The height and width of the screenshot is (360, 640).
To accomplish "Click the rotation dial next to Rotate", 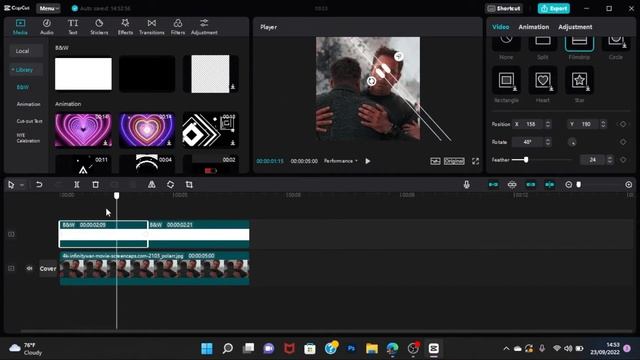I will pyautogui.click(x=572, y=142).
